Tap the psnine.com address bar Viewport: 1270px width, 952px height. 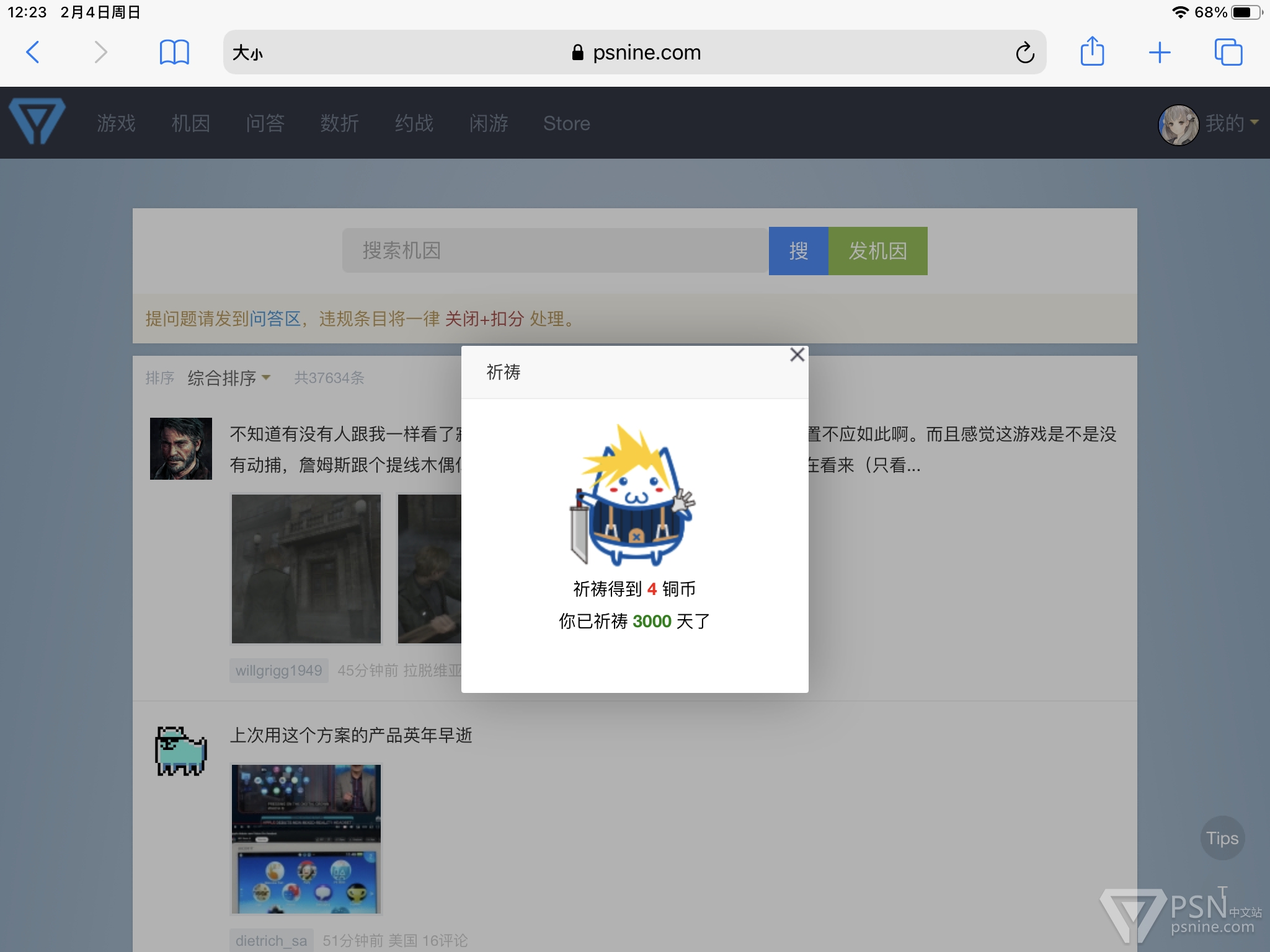[x=635, y=53]
